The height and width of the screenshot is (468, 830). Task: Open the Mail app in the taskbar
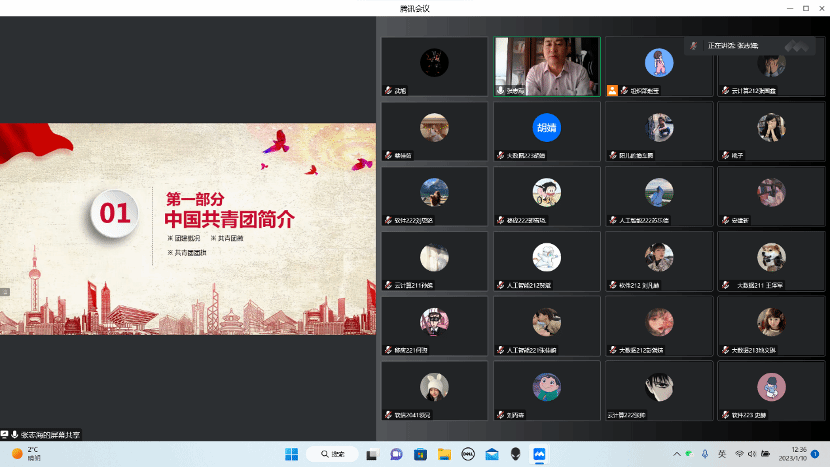pyautogui.click(x=491, y=454)
